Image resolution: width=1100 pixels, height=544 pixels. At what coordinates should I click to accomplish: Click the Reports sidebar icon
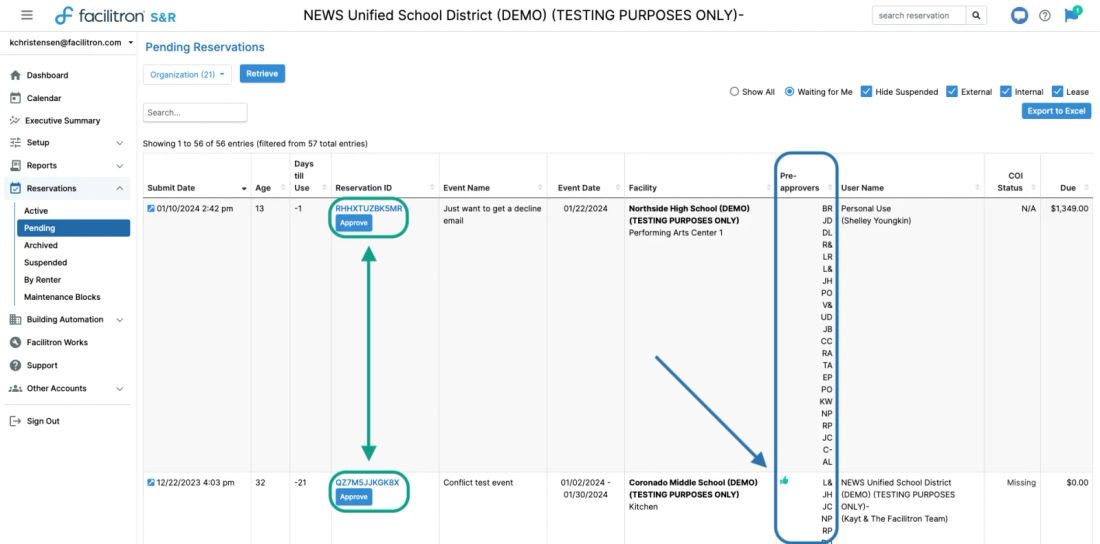(x=15, y=166)
